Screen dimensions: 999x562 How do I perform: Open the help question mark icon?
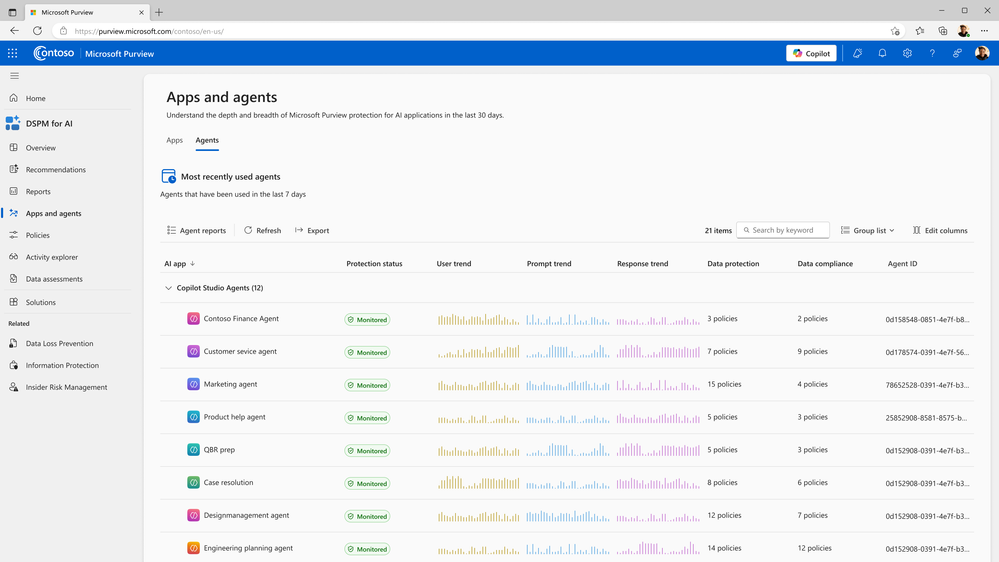932,54
